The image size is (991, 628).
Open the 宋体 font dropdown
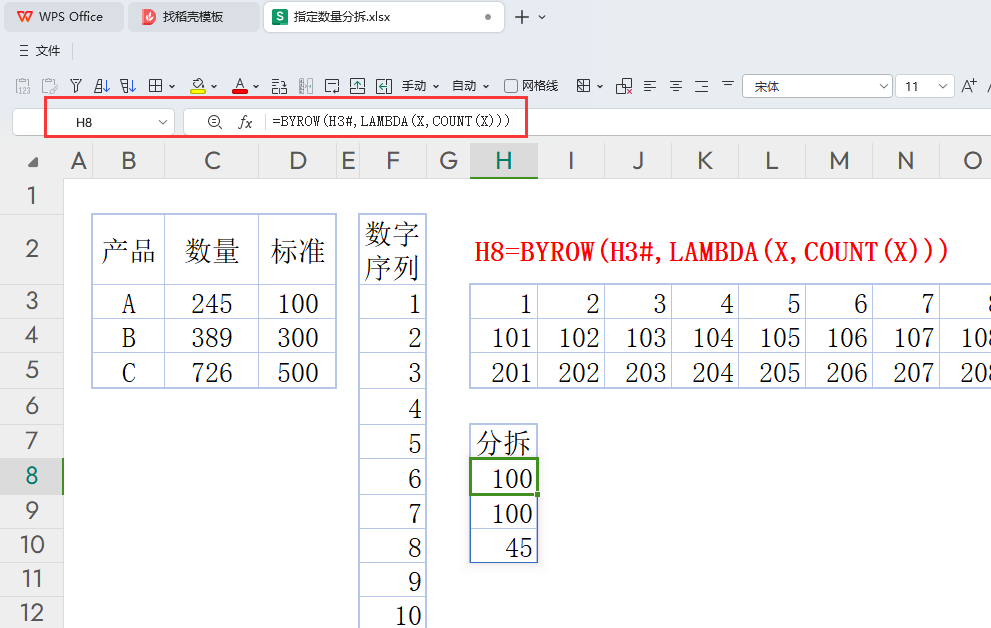[884, 87]
